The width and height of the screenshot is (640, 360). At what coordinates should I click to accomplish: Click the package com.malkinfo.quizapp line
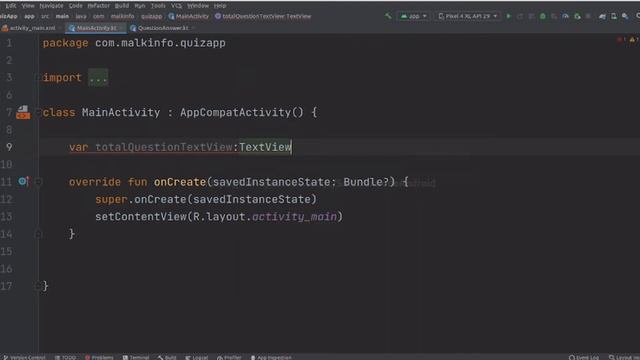[134, 43]
